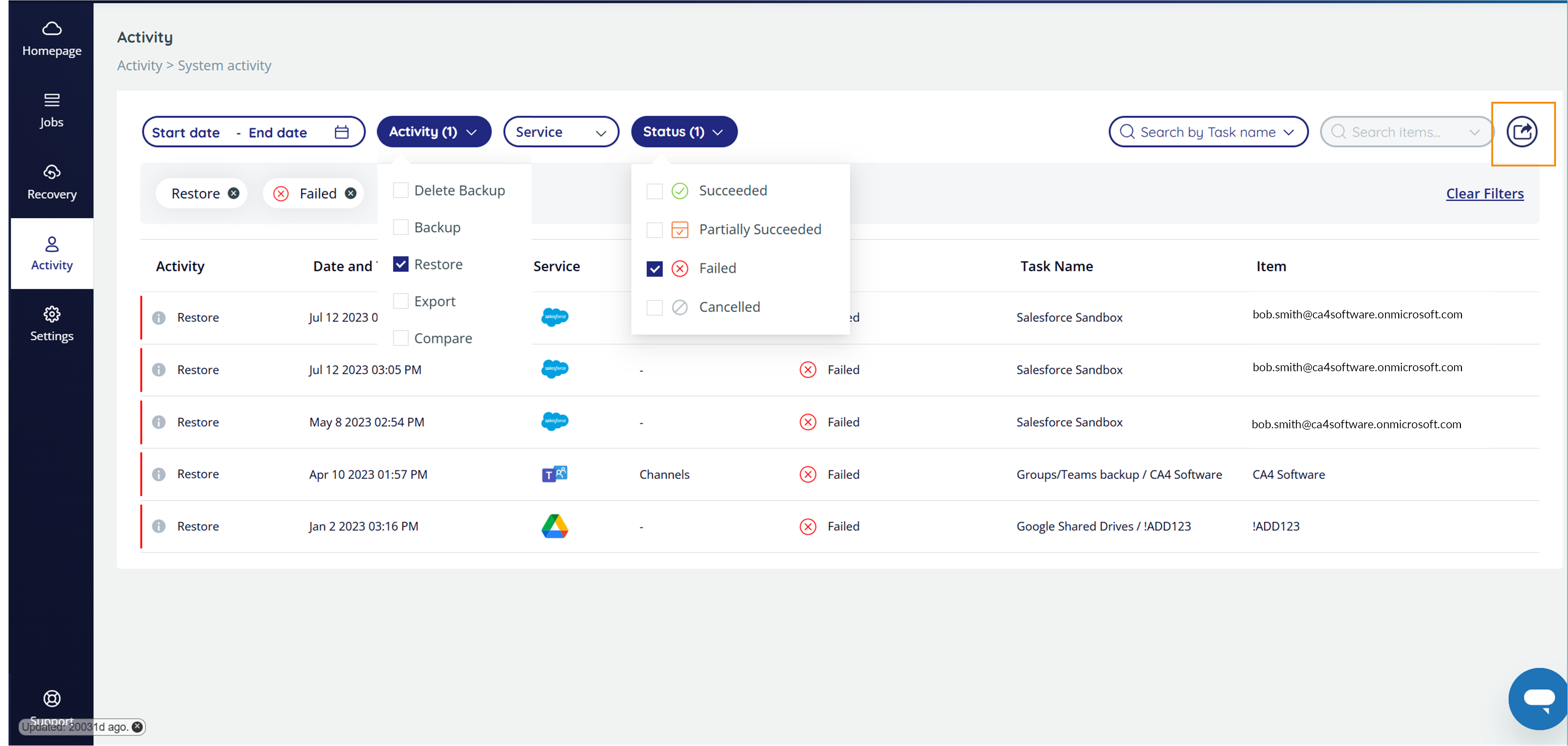Viewport: 1568px width, 746px height.
Task: Open info icon for Jan 2 restore
Action: (x=159, y=526)
